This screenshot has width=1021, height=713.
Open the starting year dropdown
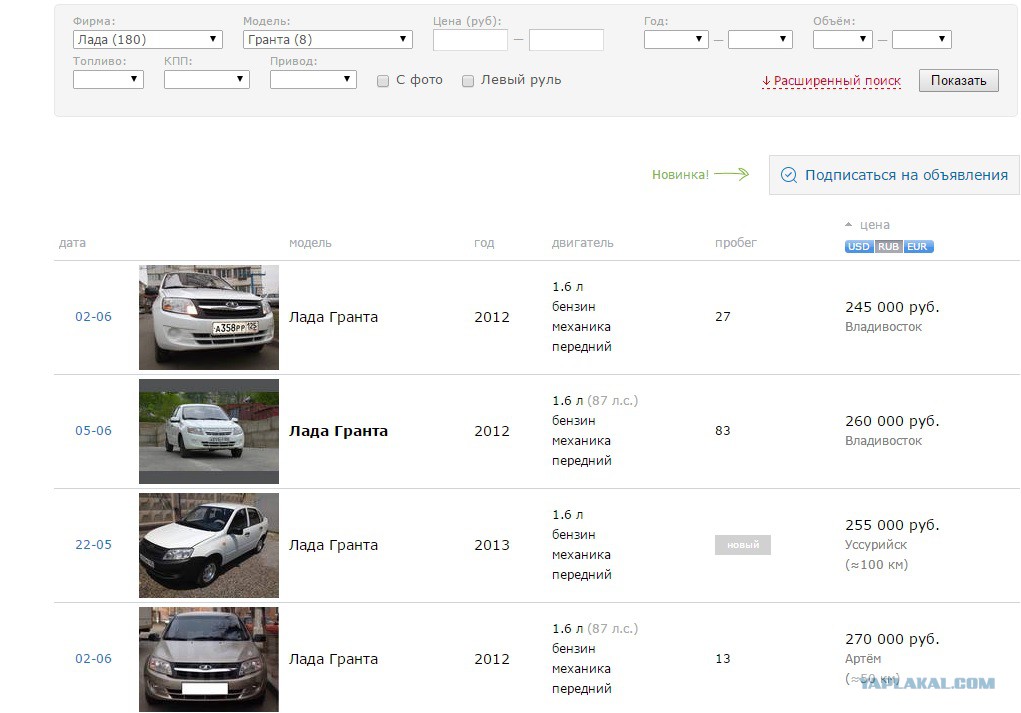pyautogui.click(x=676, y=40)
